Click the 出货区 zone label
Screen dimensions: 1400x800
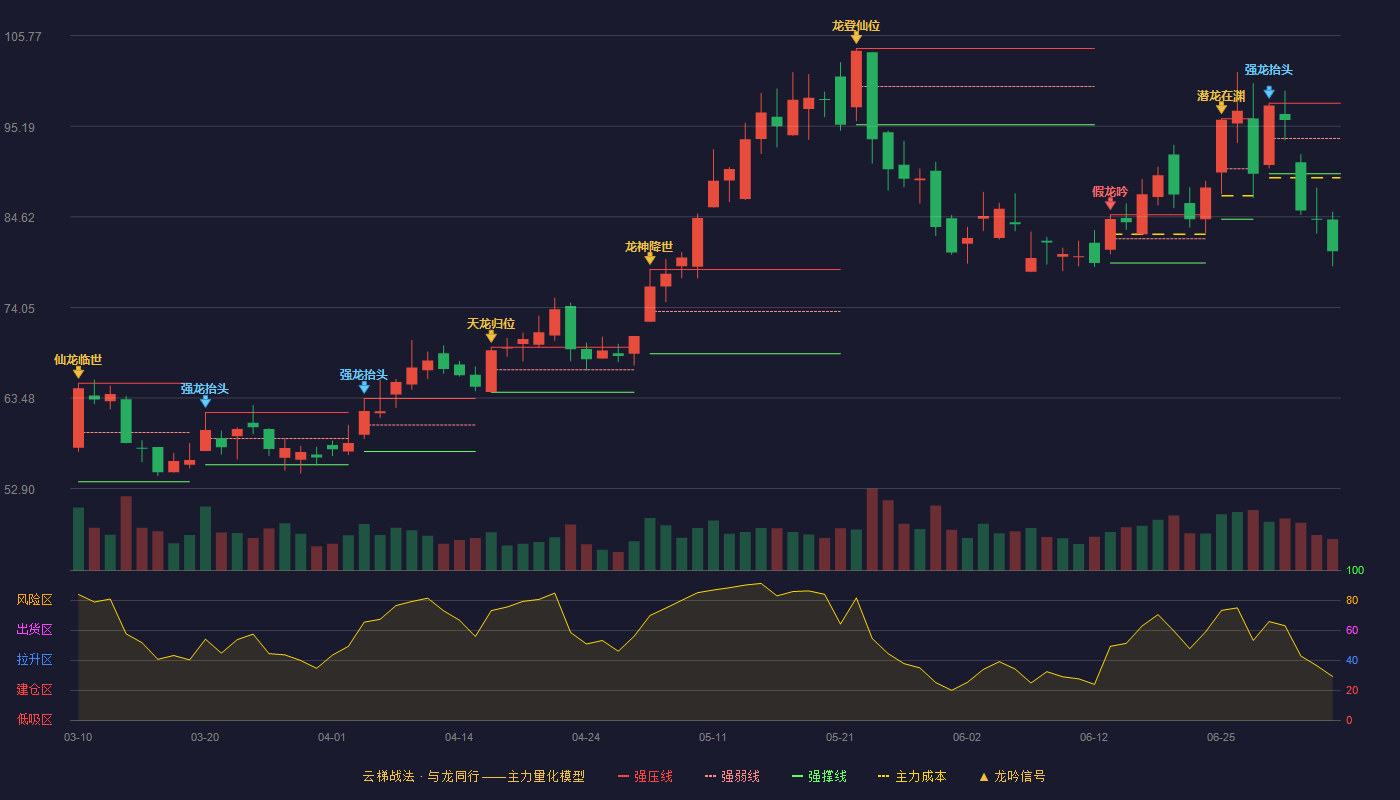coord(34,630)
